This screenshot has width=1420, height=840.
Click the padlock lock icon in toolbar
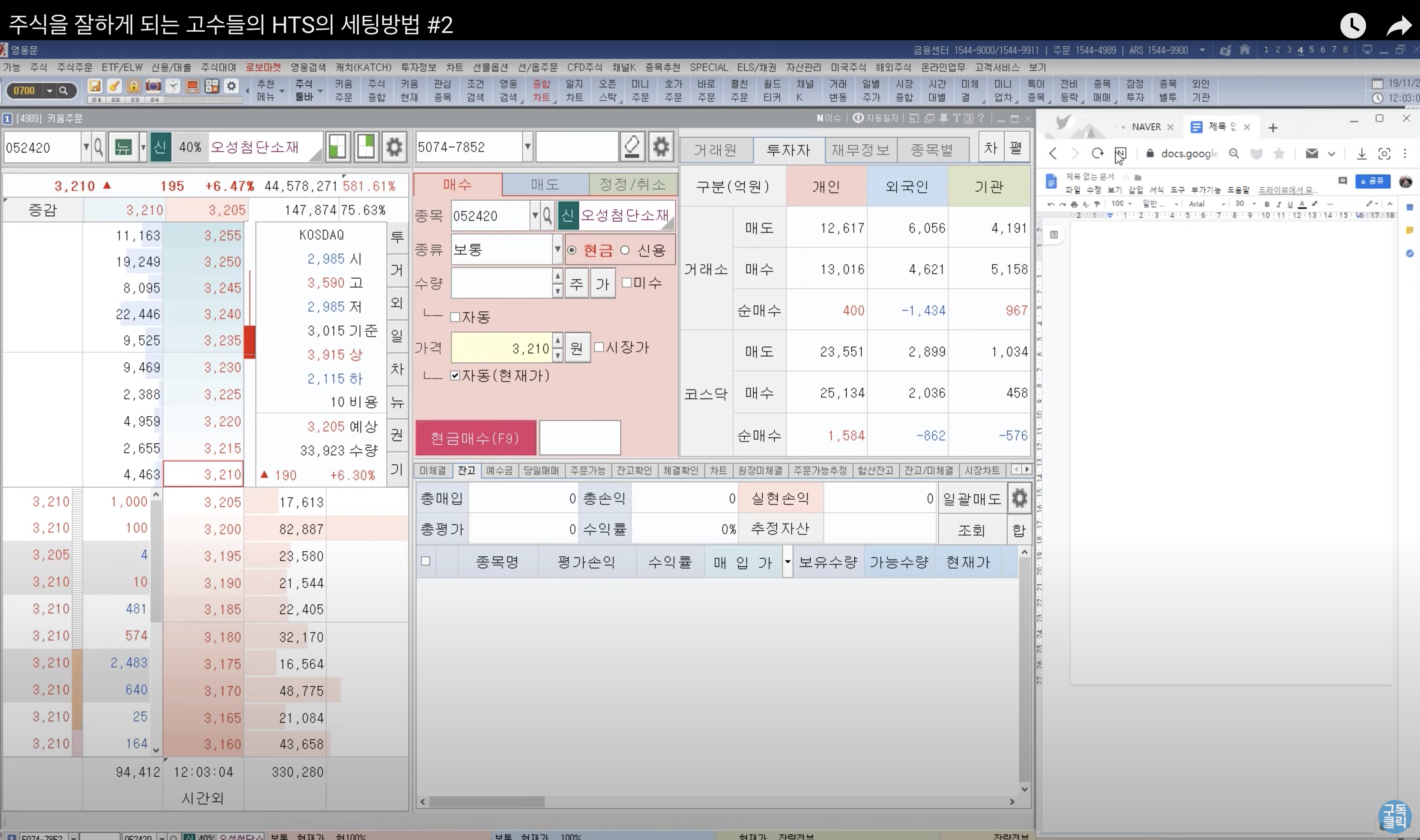click(134, 86)
